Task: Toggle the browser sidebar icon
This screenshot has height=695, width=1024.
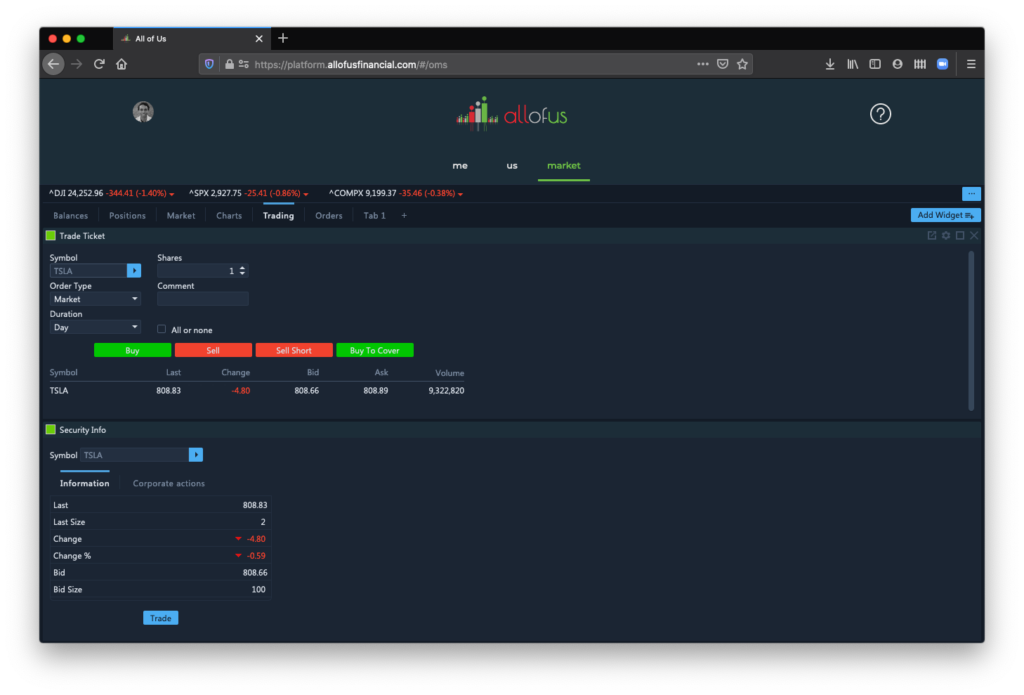Action: [x=875, y=64]
